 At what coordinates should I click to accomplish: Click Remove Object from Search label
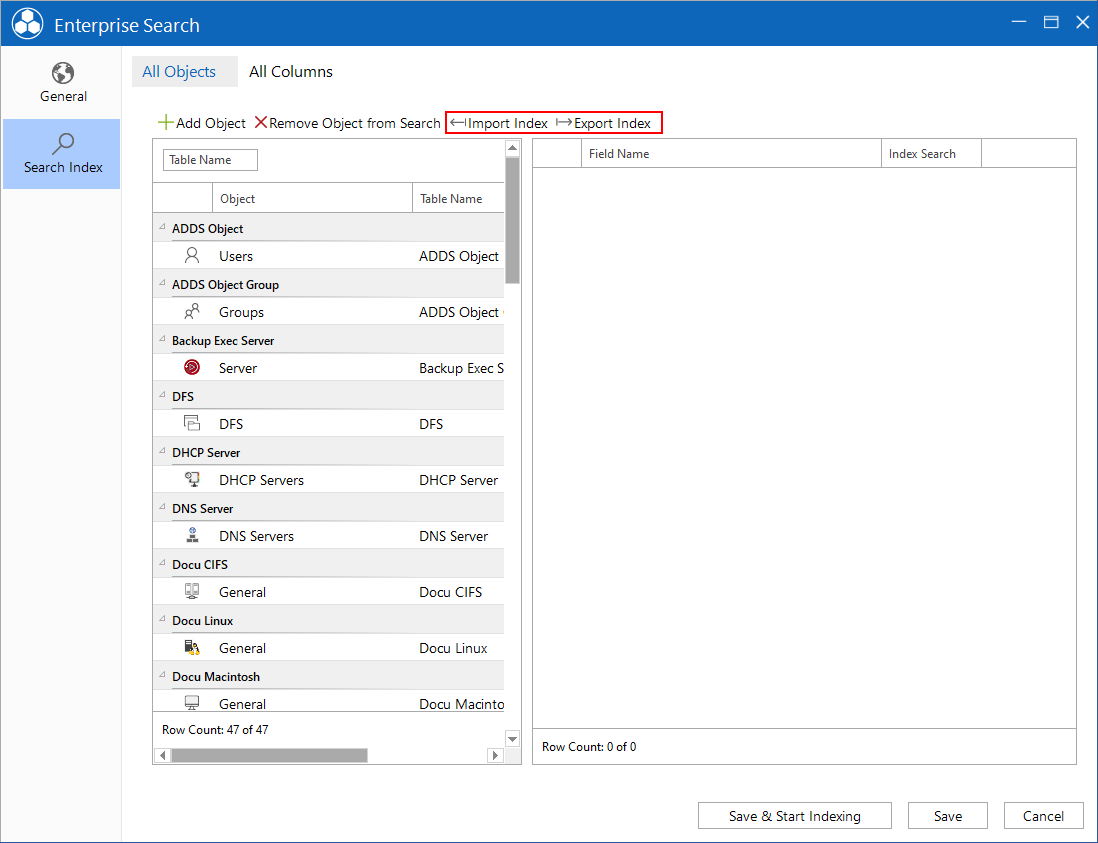click(x=354, y=123)
